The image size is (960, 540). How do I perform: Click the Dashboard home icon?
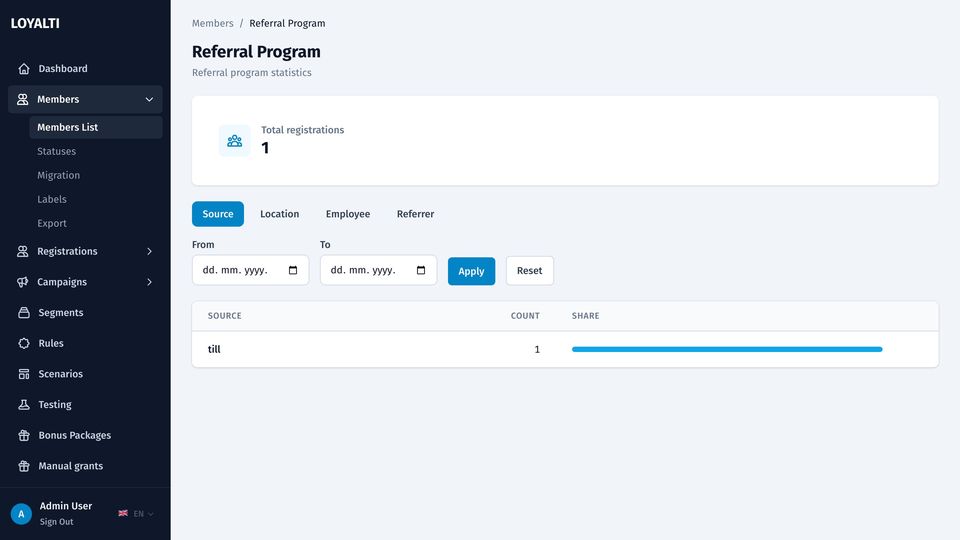tap(24, 69)
